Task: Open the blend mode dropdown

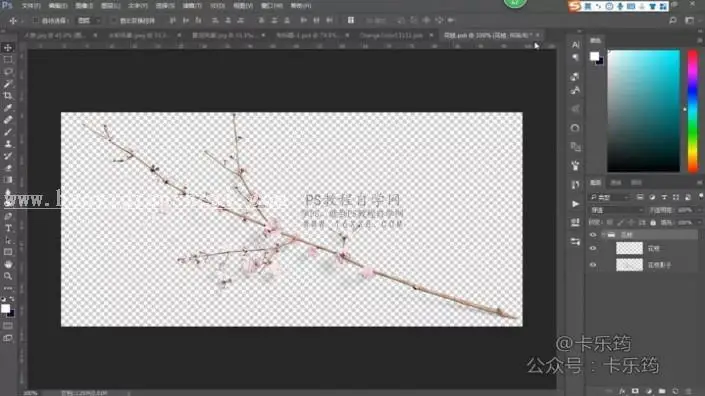Action: 616,210
